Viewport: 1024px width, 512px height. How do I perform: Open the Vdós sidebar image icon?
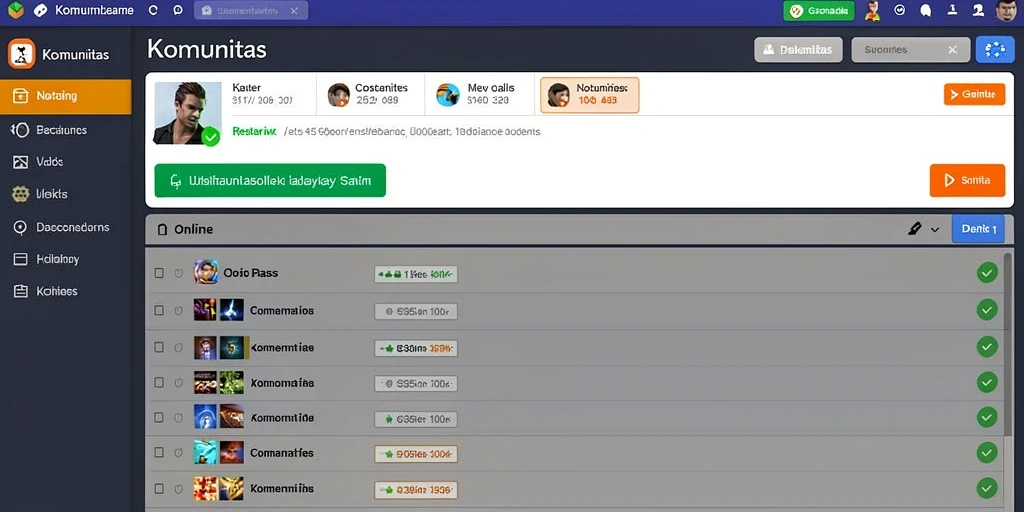[x=21, y=162]
